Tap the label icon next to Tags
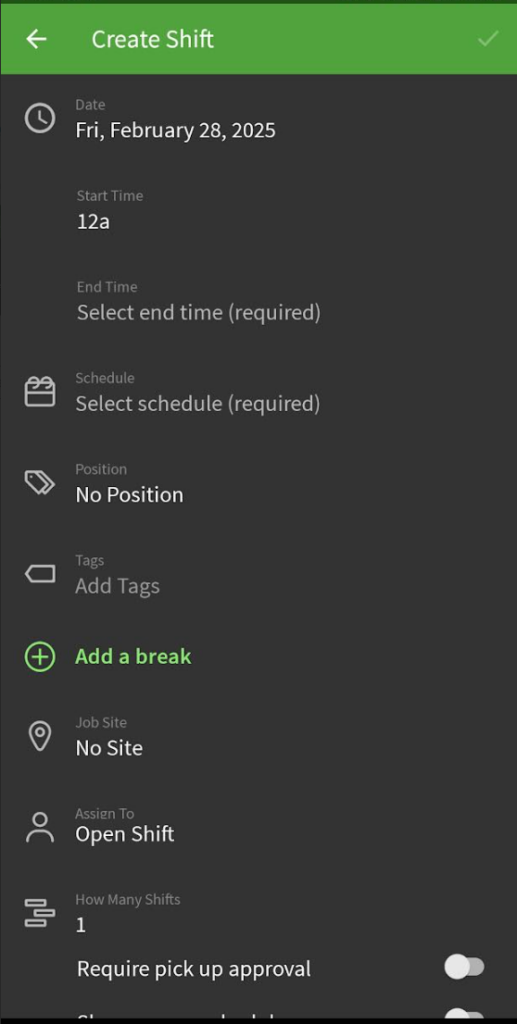517x1024 pixels. pos(40,574)
